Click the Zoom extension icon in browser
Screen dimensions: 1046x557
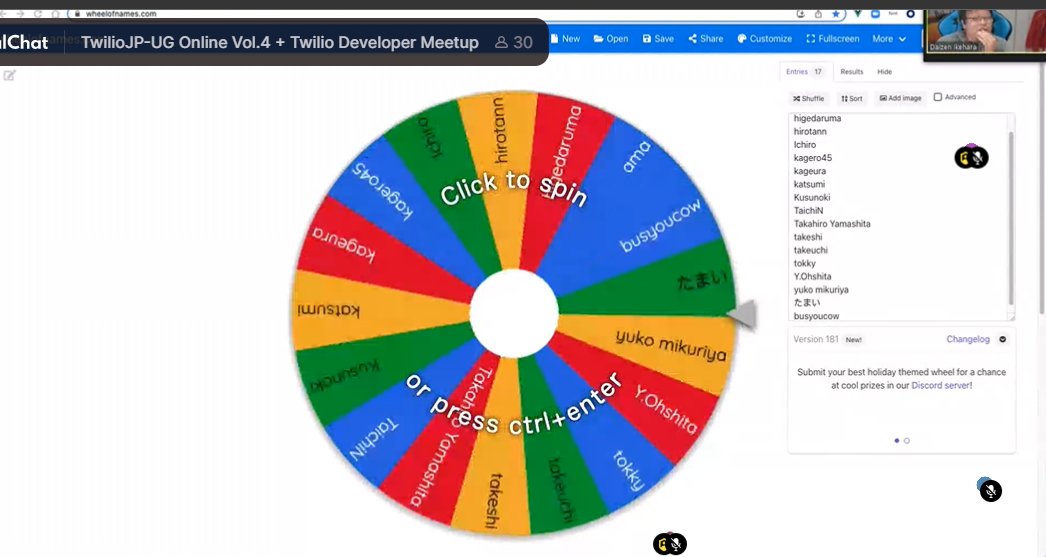click(875, 13)
